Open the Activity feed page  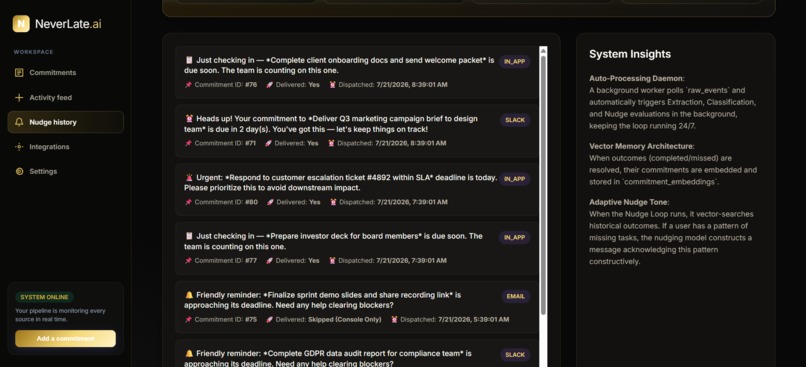[65, 98]
